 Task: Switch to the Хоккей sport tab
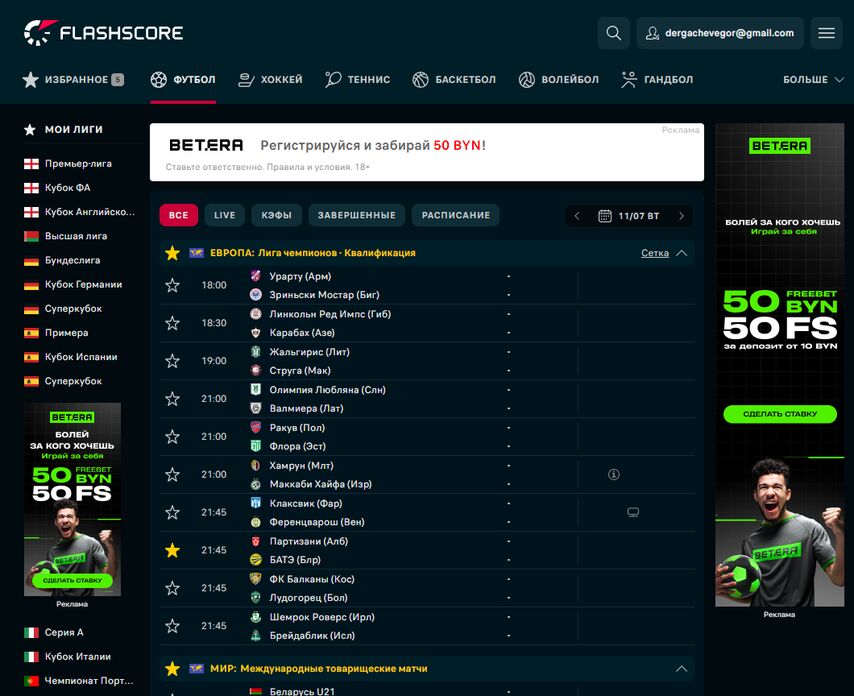click(270, 80)
